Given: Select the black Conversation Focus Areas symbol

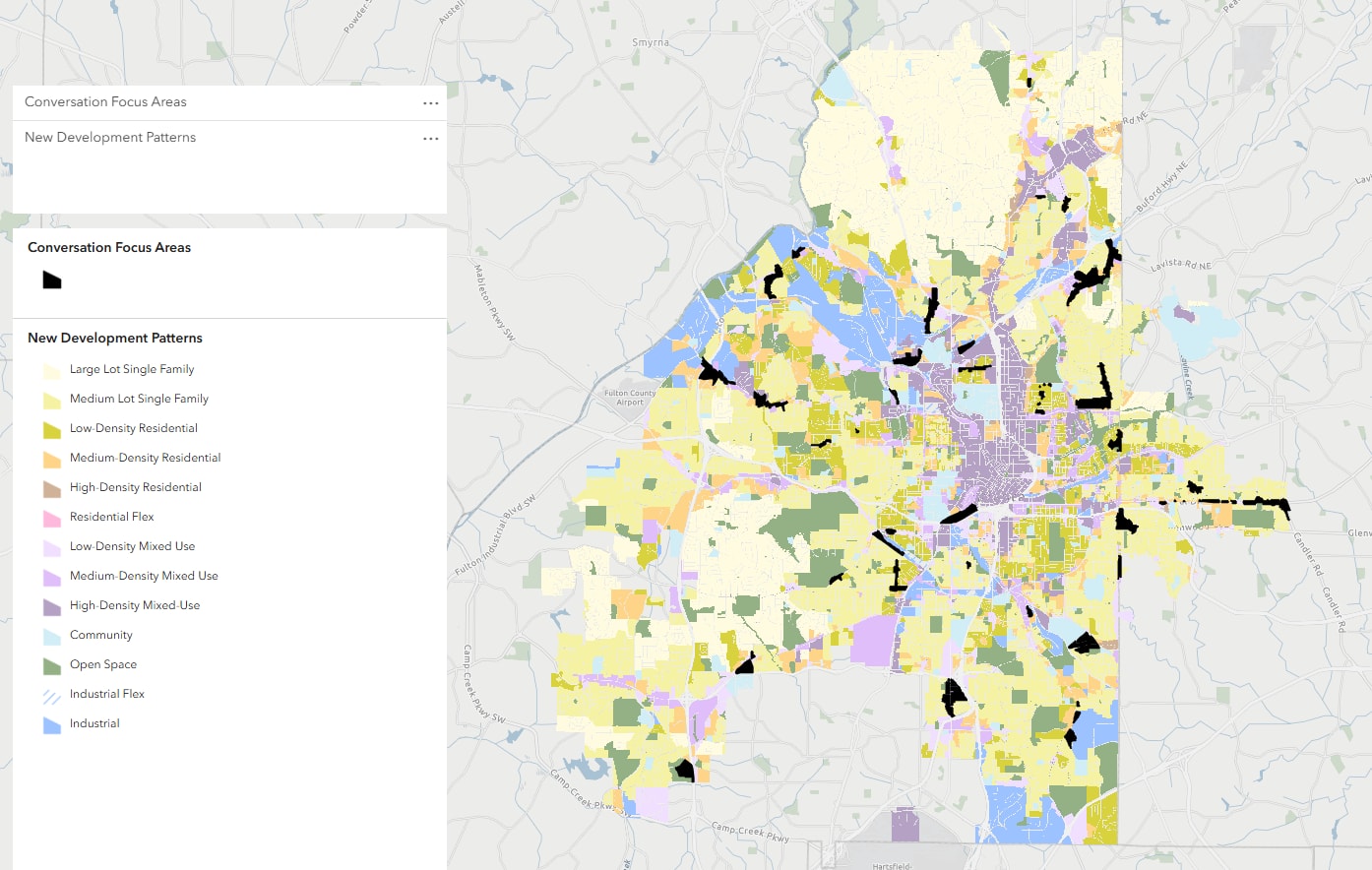Looking at the screenshot, I should tap(50, 280).
